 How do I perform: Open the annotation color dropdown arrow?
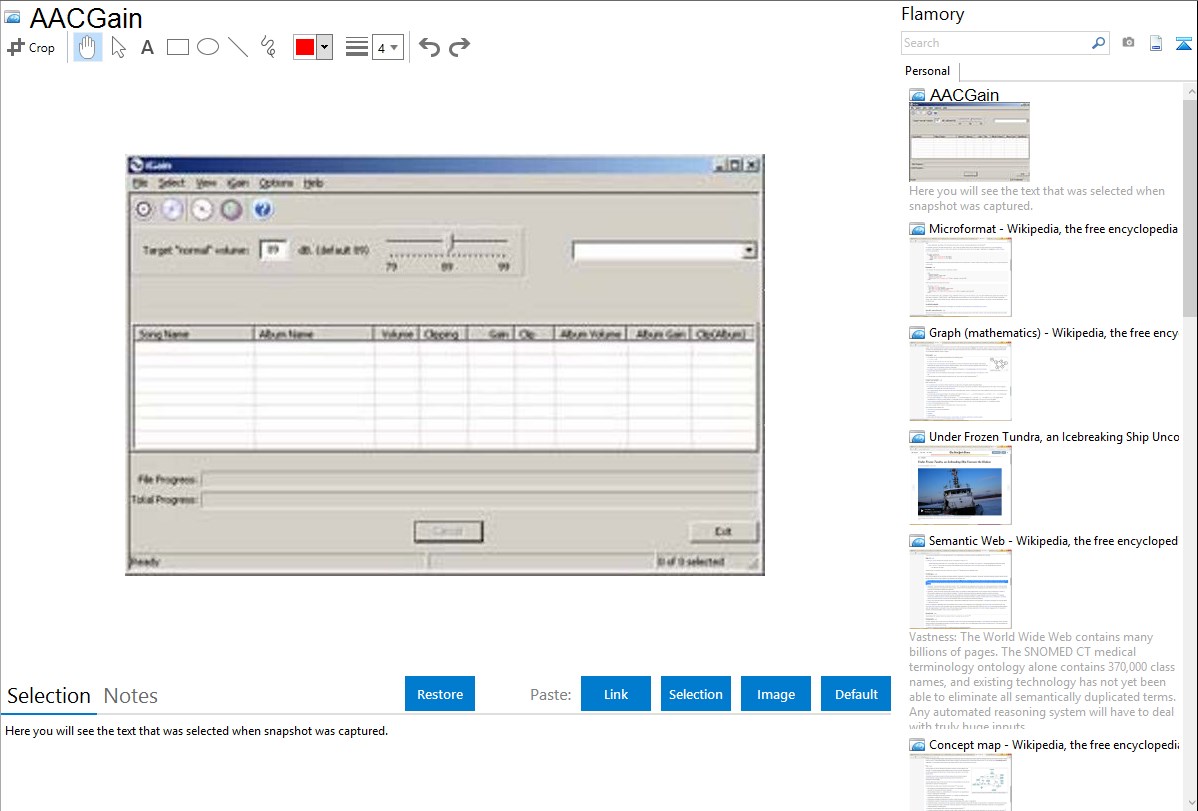(325, 47)
